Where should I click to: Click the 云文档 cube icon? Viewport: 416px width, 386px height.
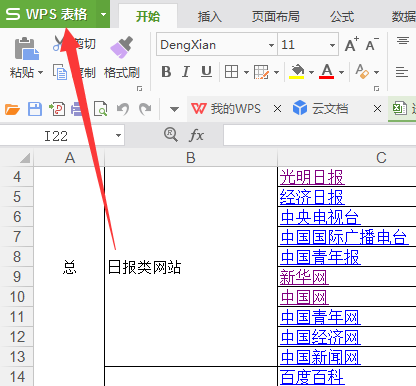300,108
